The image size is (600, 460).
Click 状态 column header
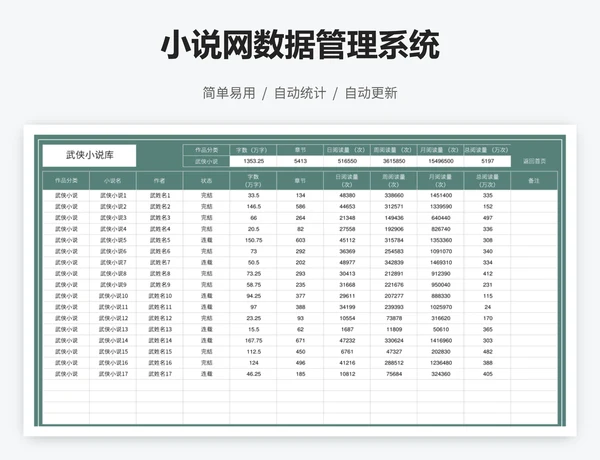click(x=207, y=181)
